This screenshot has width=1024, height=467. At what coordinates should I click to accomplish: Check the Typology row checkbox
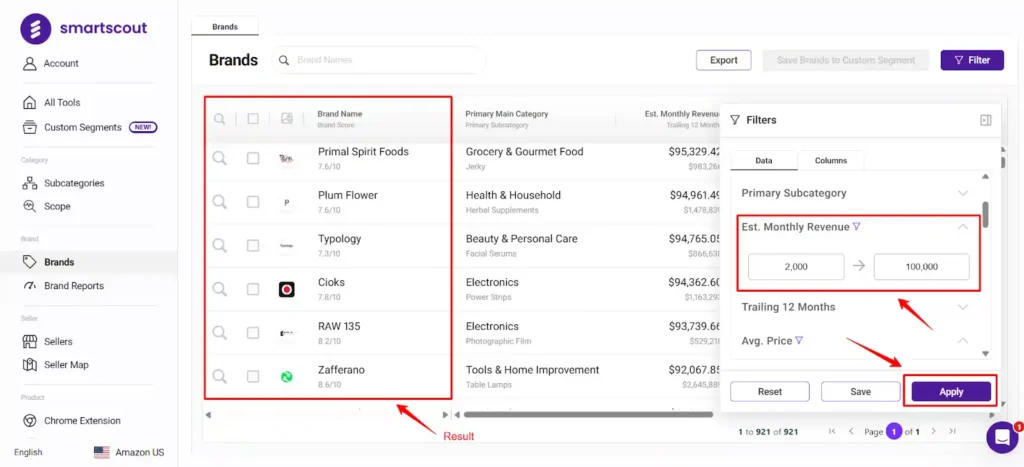click(253, 246)
